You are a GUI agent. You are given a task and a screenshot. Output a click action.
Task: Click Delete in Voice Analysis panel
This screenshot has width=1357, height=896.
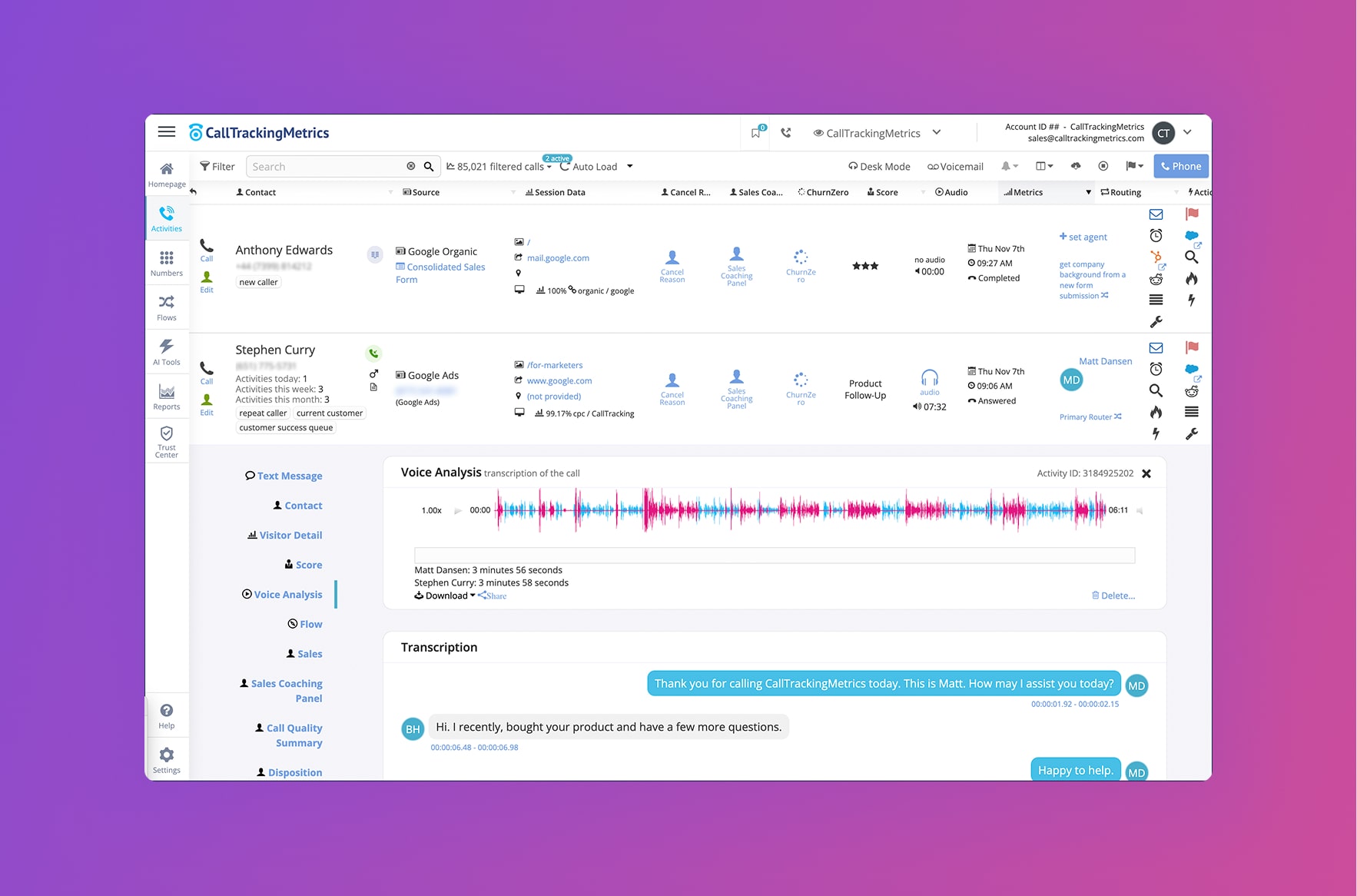1113,596
